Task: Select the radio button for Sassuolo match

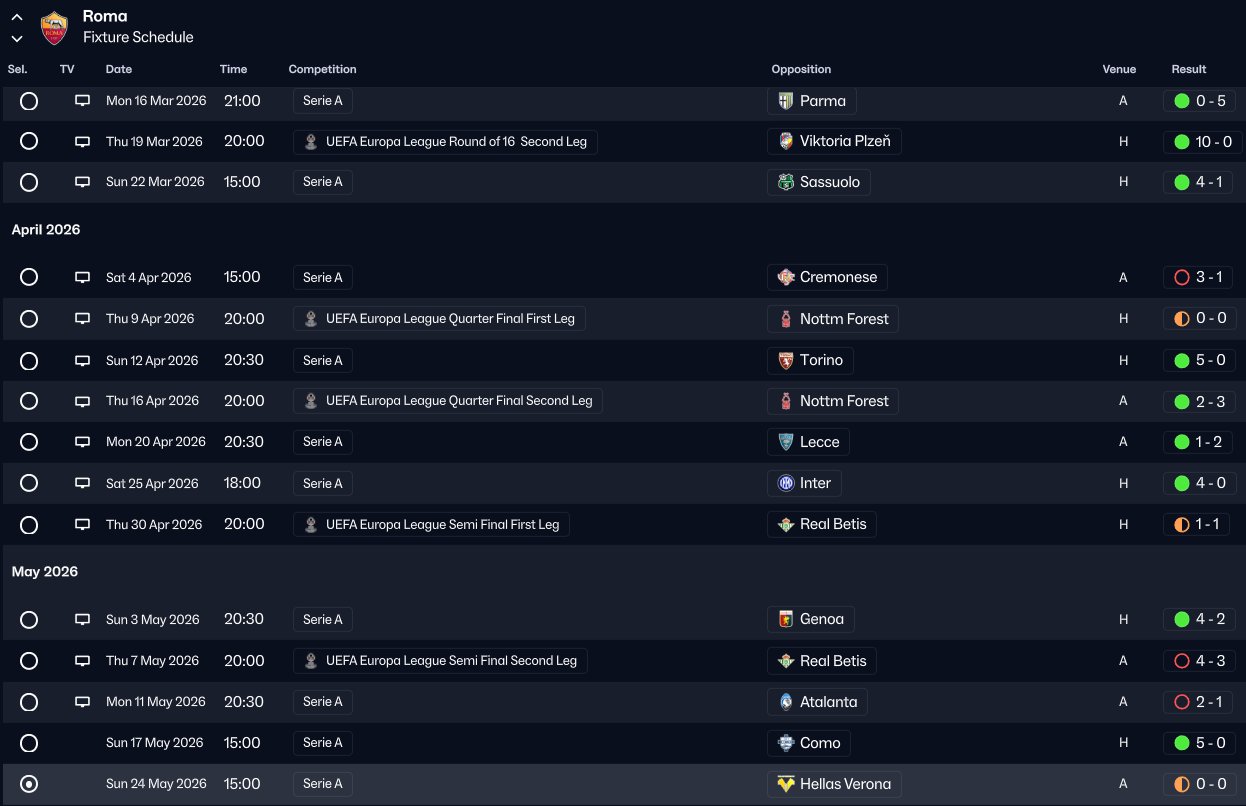Action: click(x=29, y=182)
